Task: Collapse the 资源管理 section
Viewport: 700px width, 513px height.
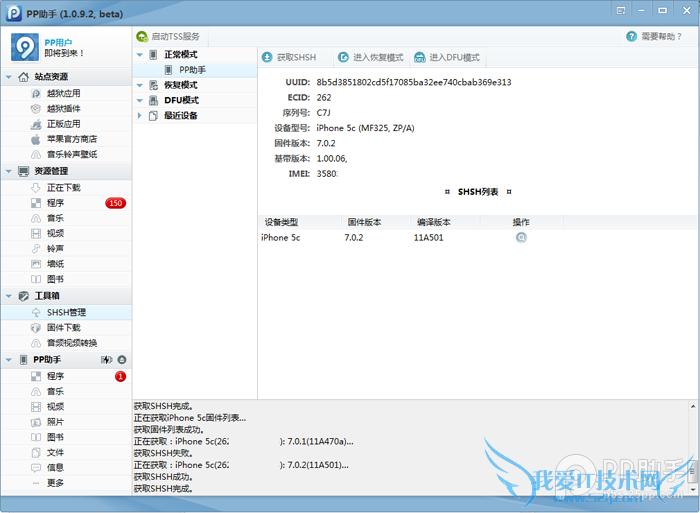Action: [8, 171]
